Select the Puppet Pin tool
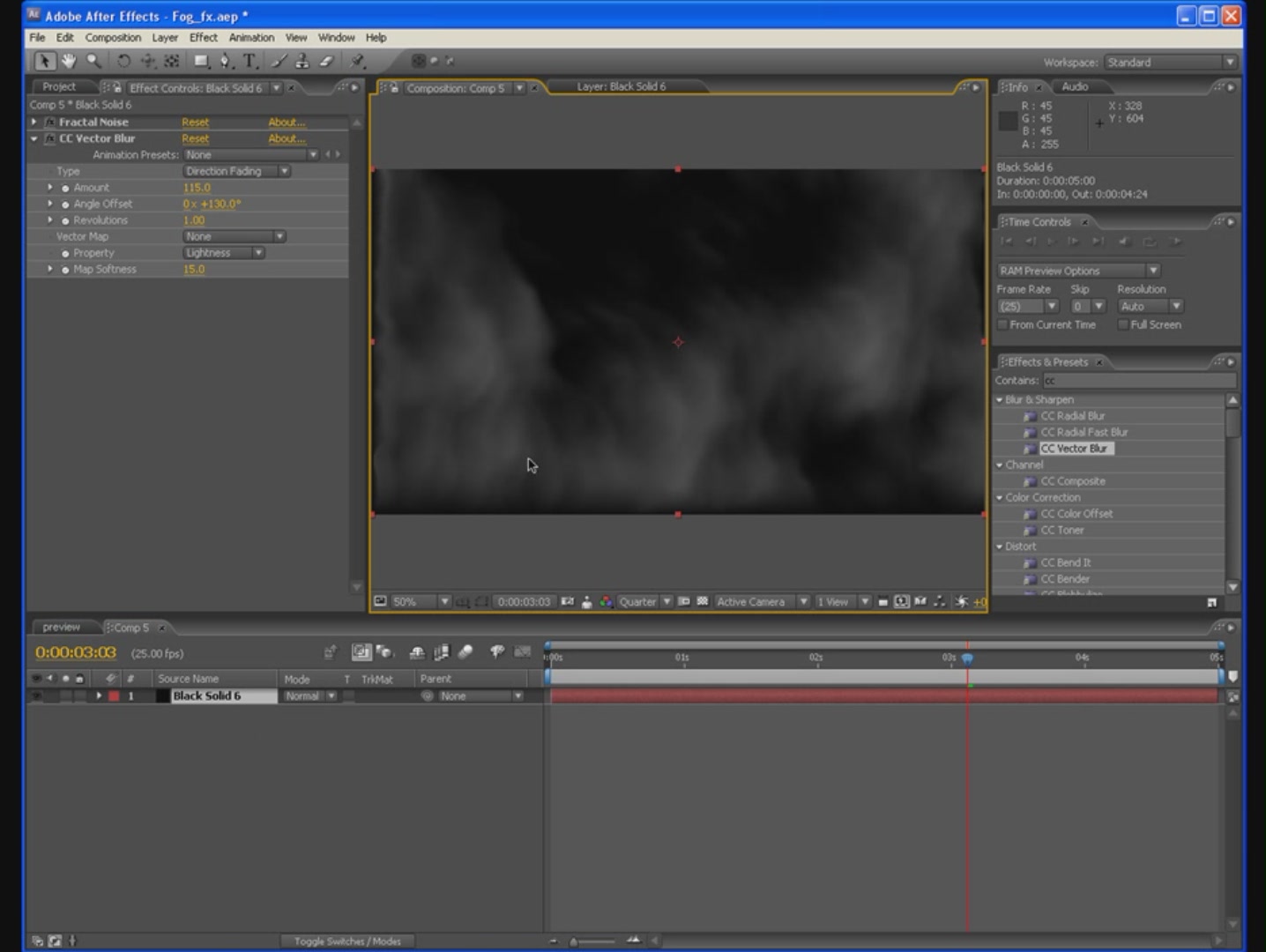This screenshot has width=1266, height=952. pyautogui.click(x=357, y=61)
